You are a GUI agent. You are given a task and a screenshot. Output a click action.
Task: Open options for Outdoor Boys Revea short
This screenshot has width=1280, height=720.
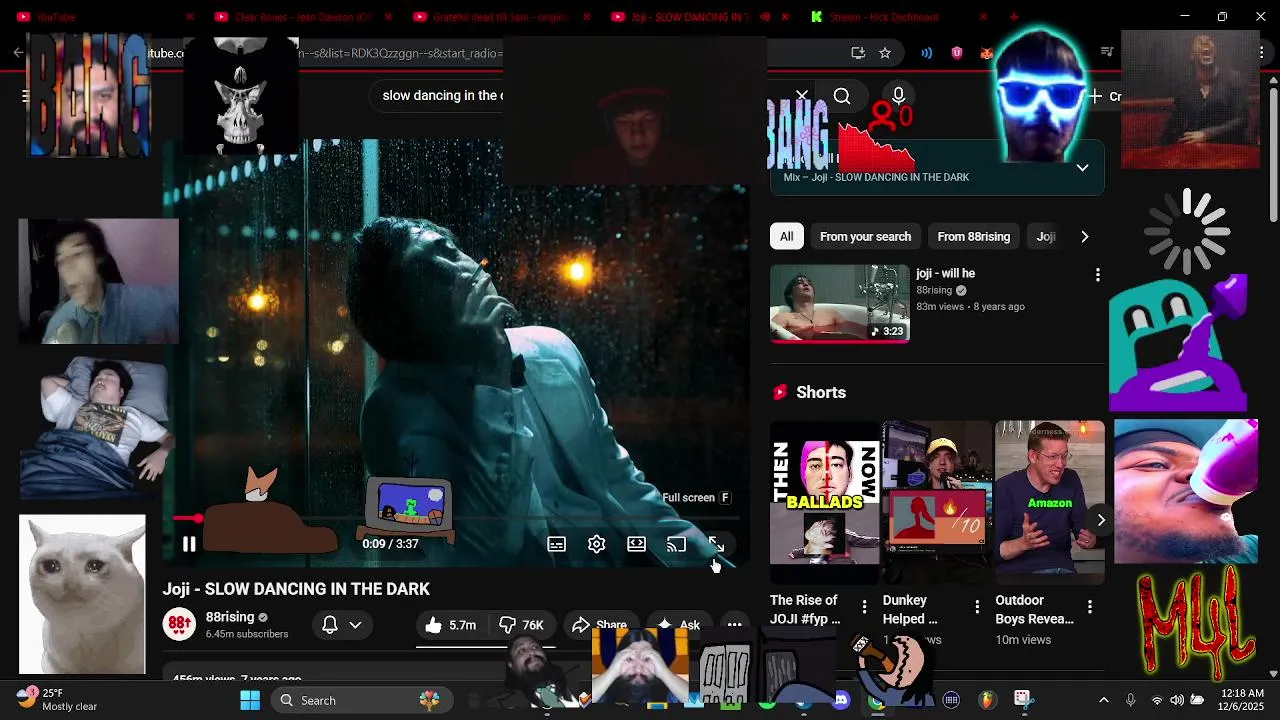(x=1090, y=606)
